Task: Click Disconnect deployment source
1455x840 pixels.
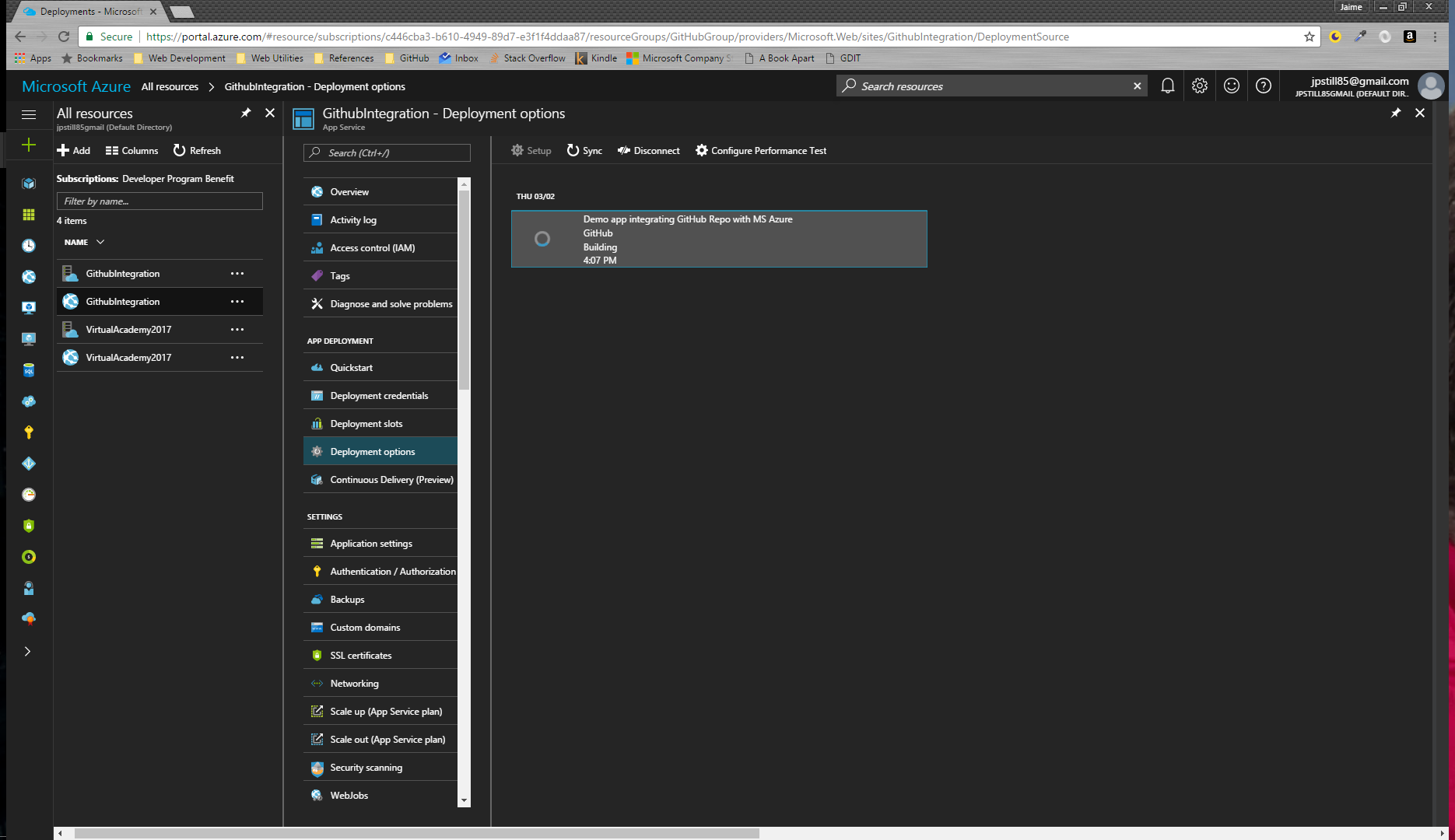Action: tap(649, 151)
